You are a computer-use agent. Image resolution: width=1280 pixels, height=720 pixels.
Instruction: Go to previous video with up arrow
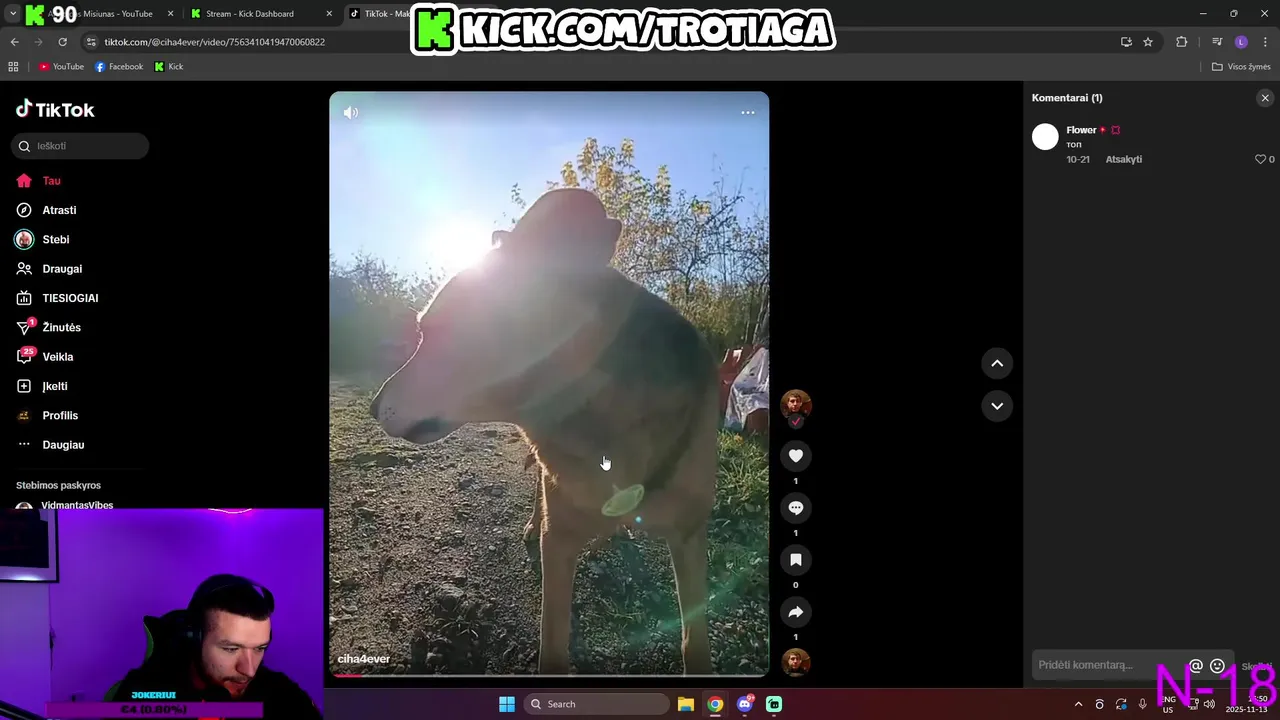coord(997,364)
